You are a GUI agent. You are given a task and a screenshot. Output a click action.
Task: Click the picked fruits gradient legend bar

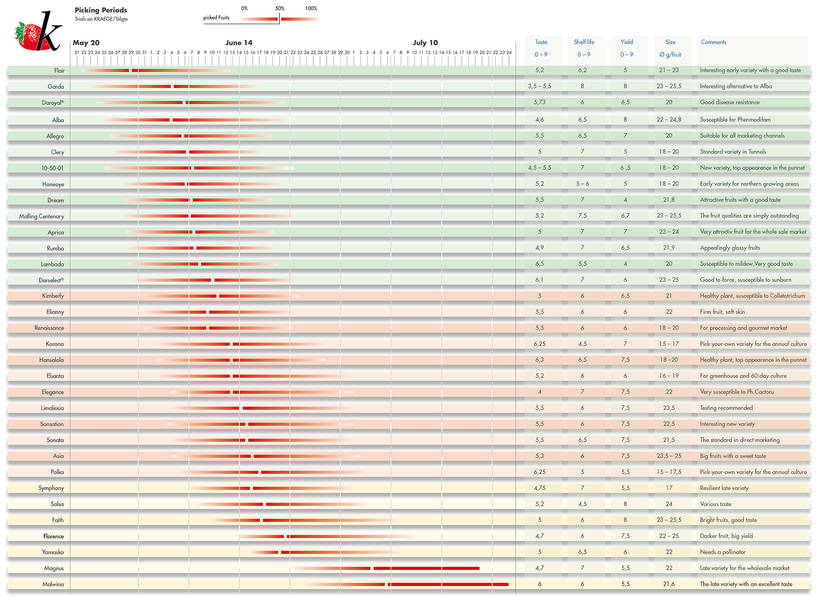click(280, 19)
